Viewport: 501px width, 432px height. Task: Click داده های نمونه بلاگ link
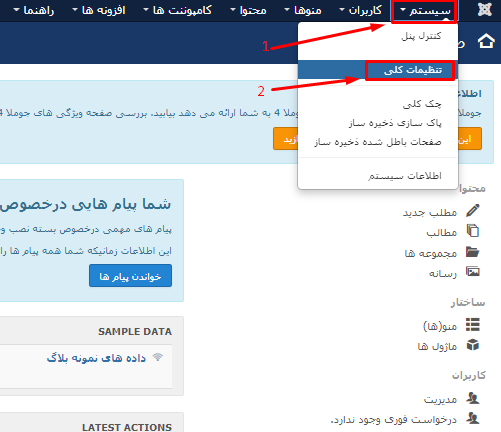(96, 358)
